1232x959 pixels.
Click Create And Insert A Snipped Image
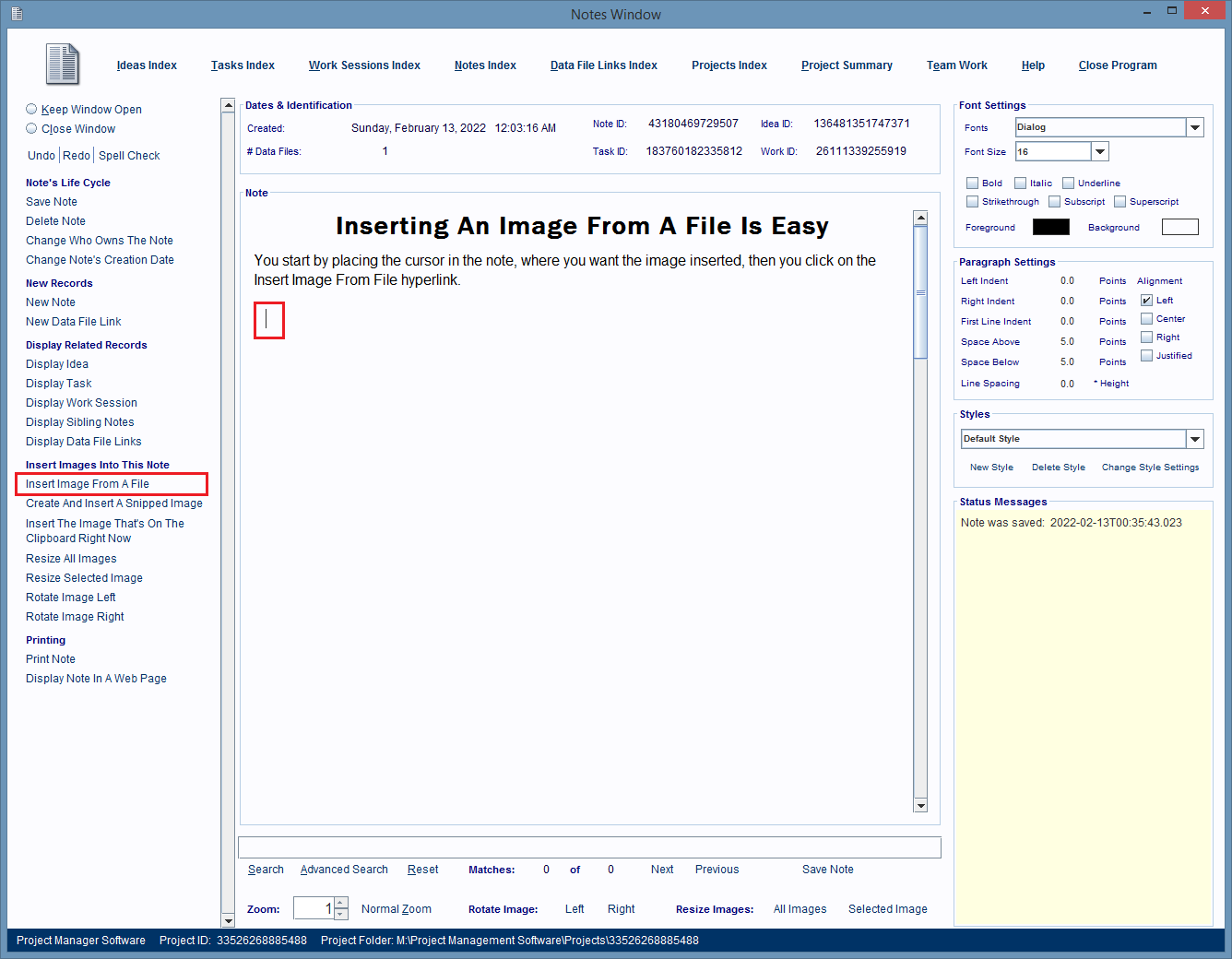114,503
